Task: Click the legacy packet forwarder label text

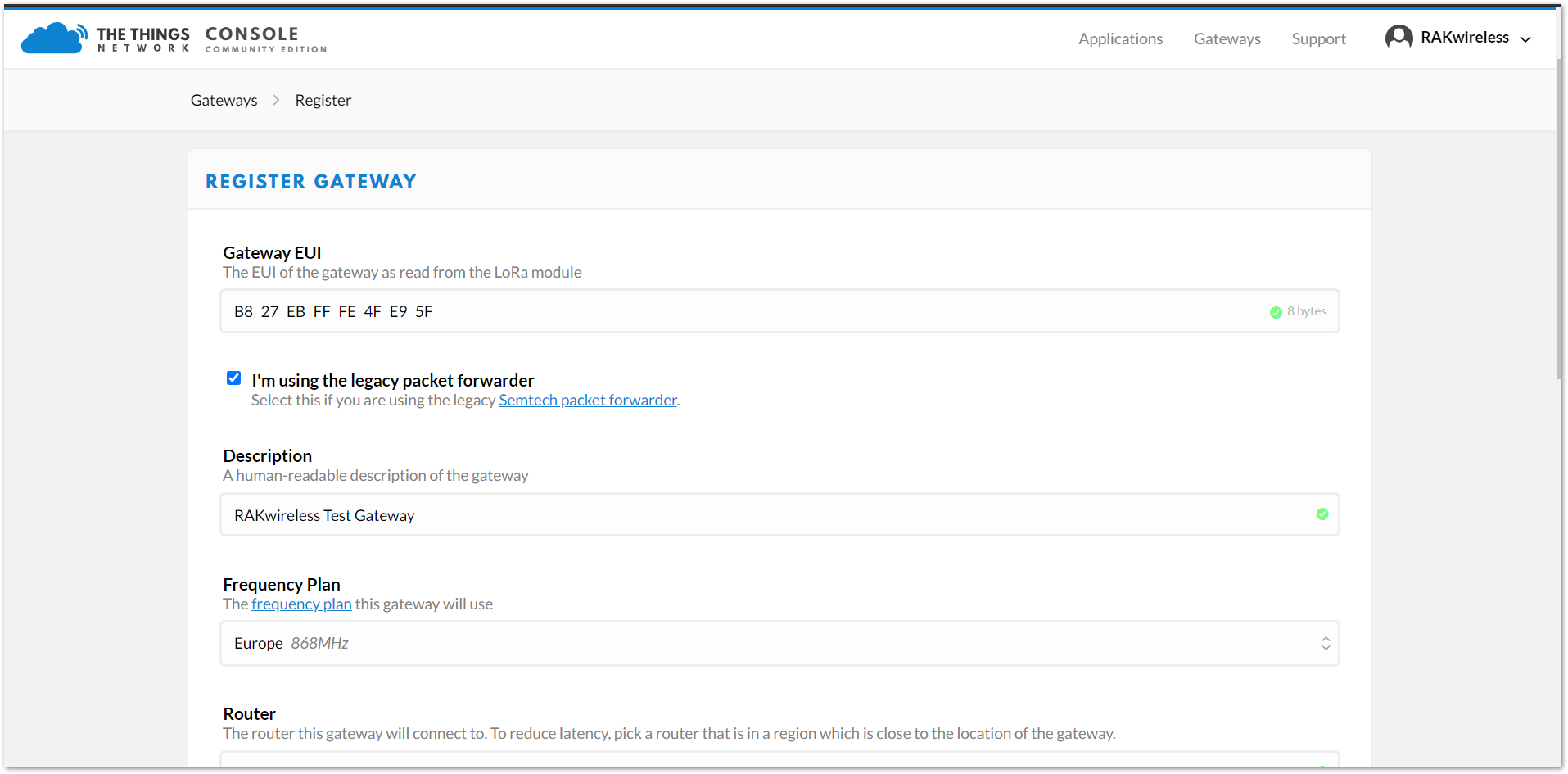Action: pyautogui.click(x=393, y=380)
